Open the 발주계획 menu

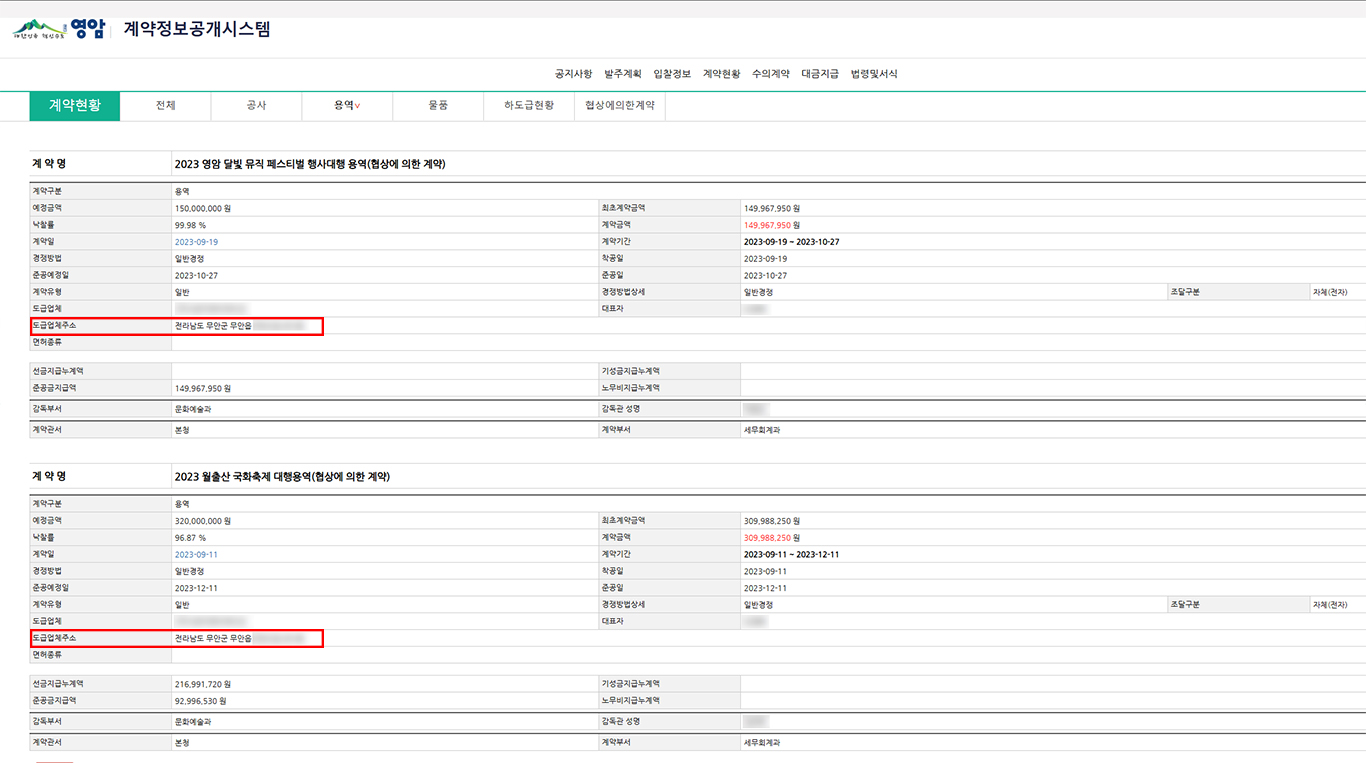pyautogui.click(x=622, y=74)
